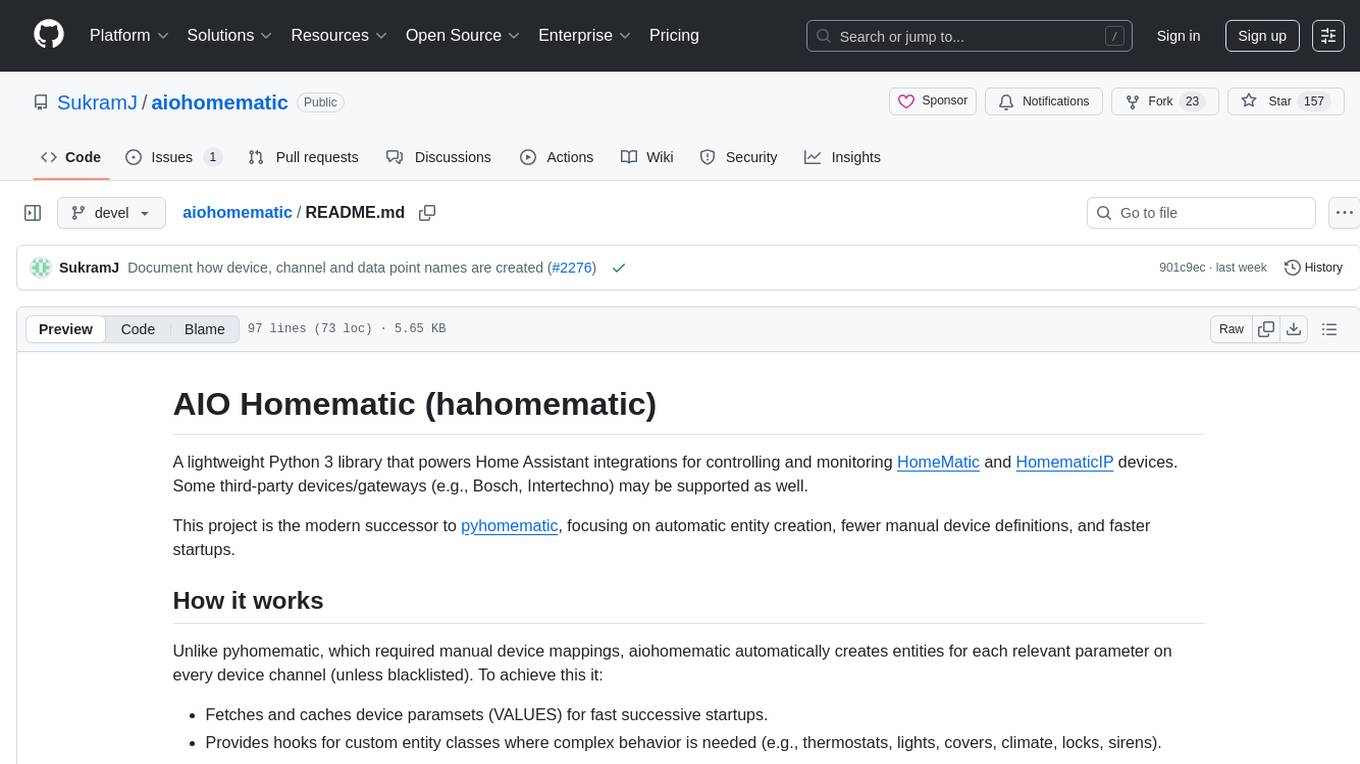Screen dimensions: 1360x764
Task: Open aiohomematic breadcrumb folder link
Action: [237, 213]
